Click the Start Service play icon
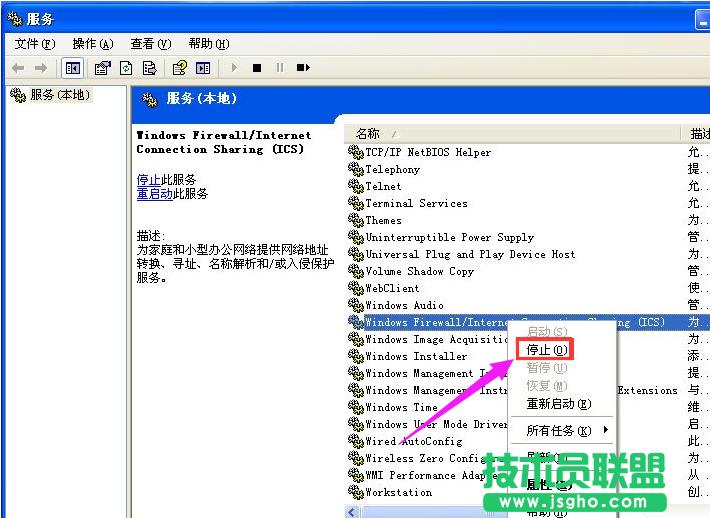This screenshot has height=518, width=710. click(234, 68)
